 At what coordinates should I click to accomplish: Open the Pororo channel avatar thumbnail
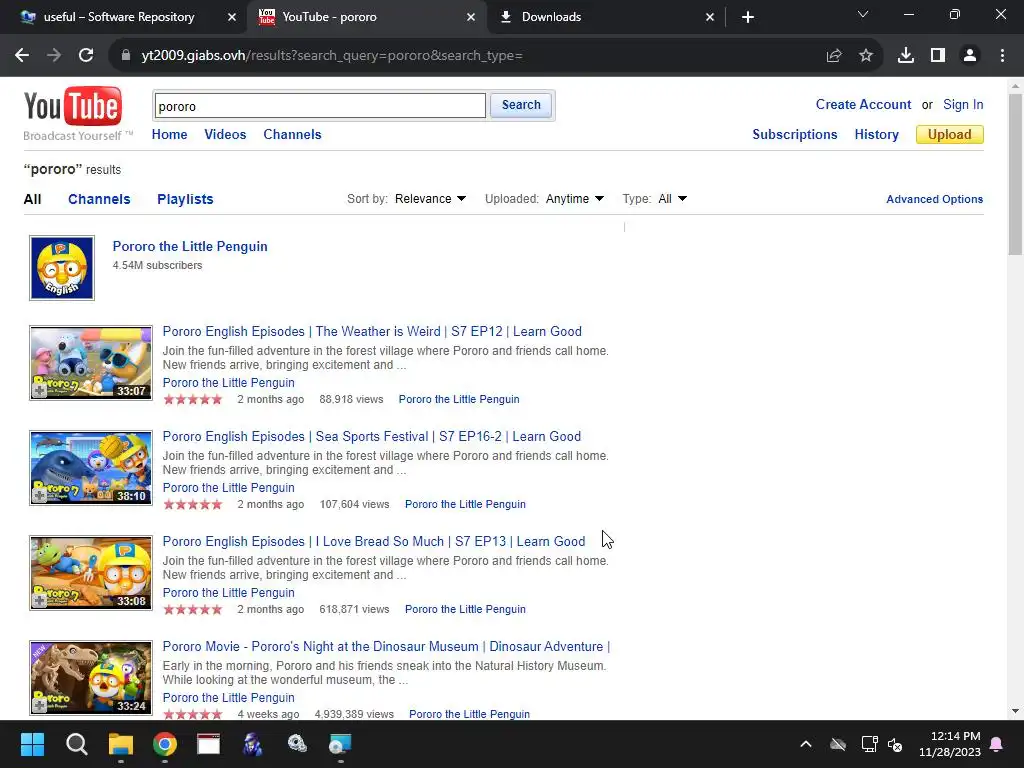(62, 268)
